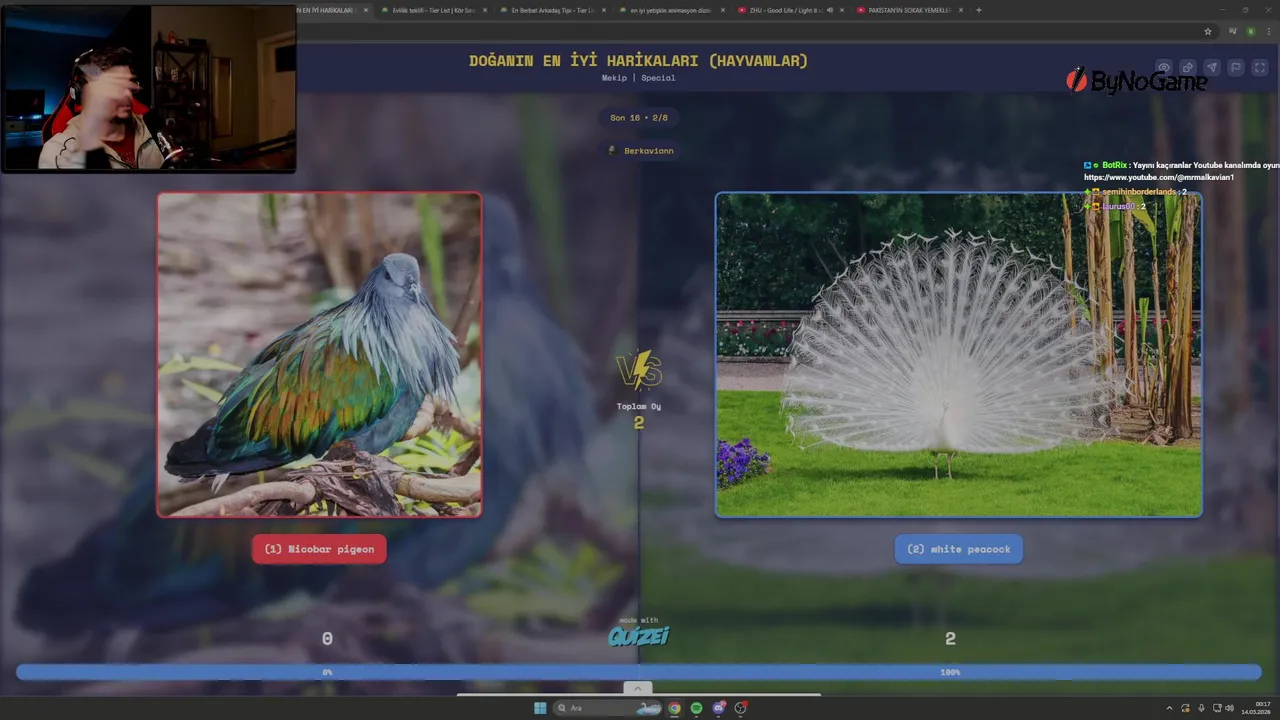Click the eye view icon in header
This screenshot has width=1280, height=720.
point(1163,68)
